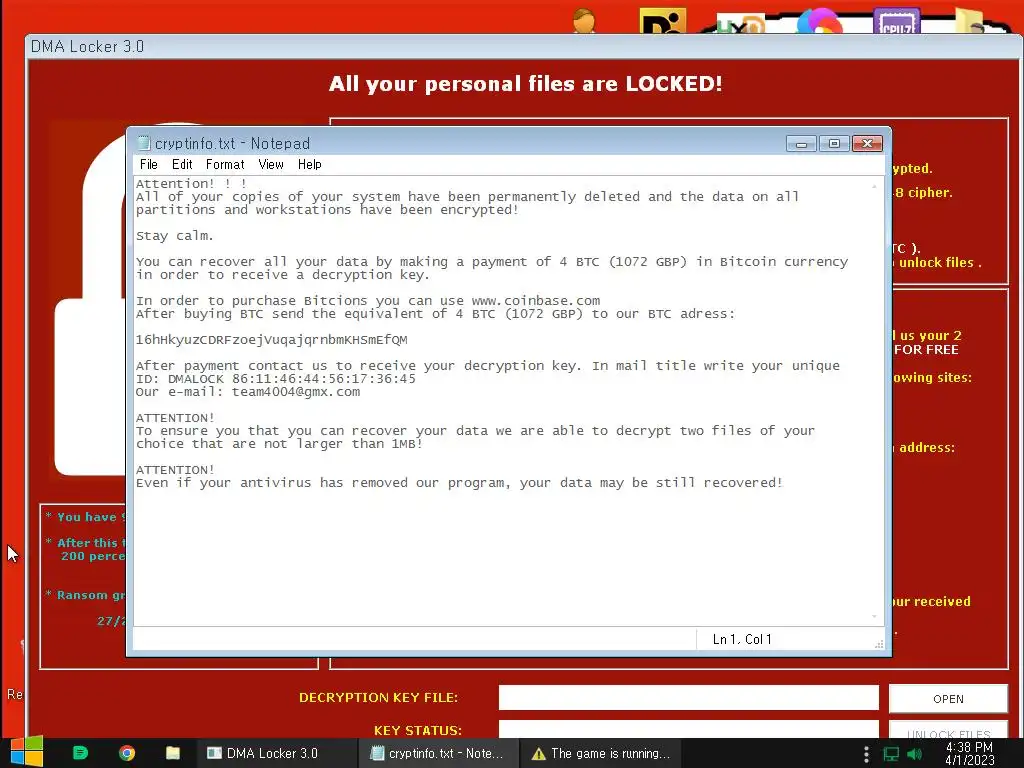
Task: Open the File menu in Notepad
Action: (149, 165)
